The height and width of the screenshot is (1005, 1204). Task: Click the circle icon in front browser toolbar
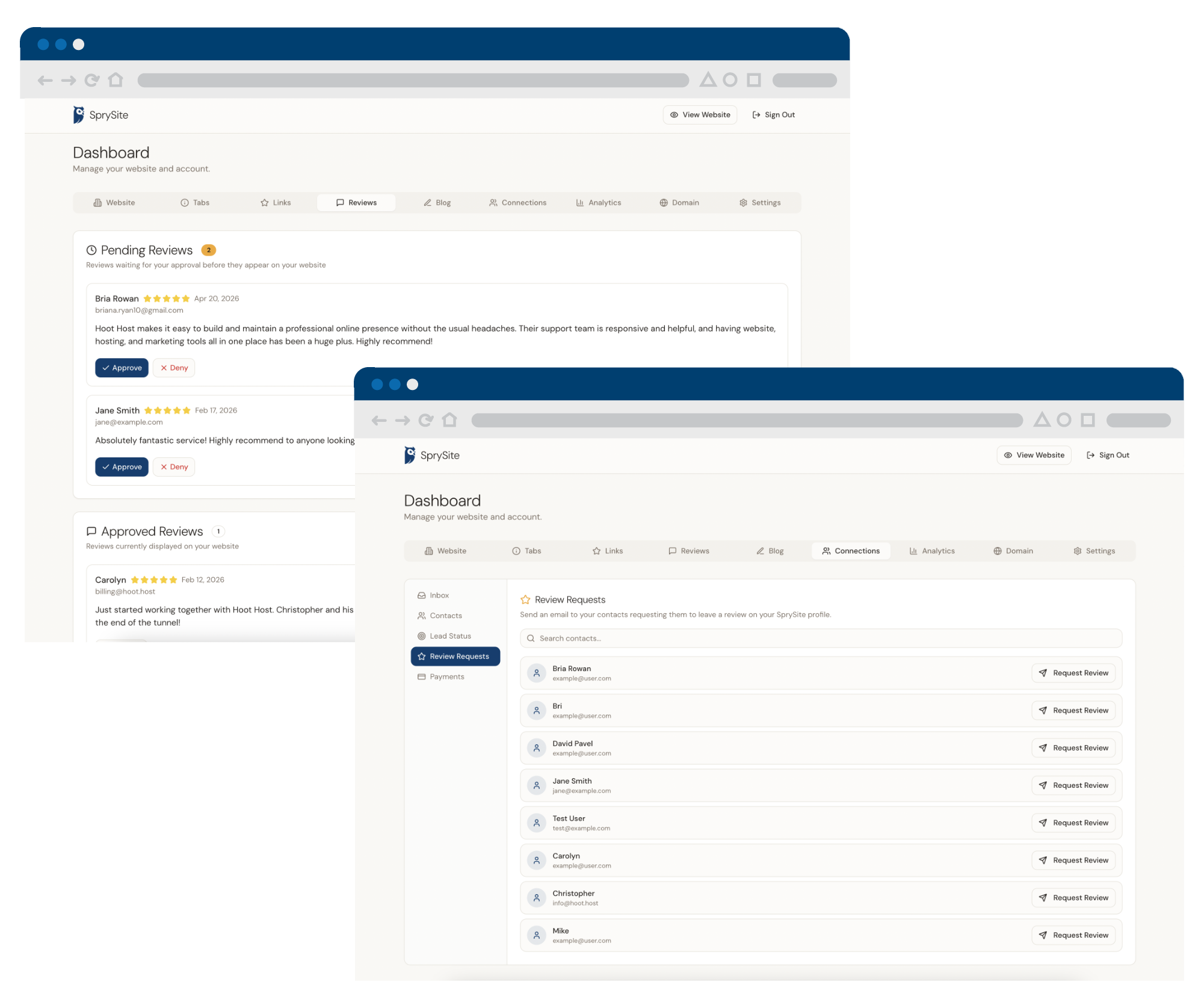pyautogui.click(x=1064, y=420)
